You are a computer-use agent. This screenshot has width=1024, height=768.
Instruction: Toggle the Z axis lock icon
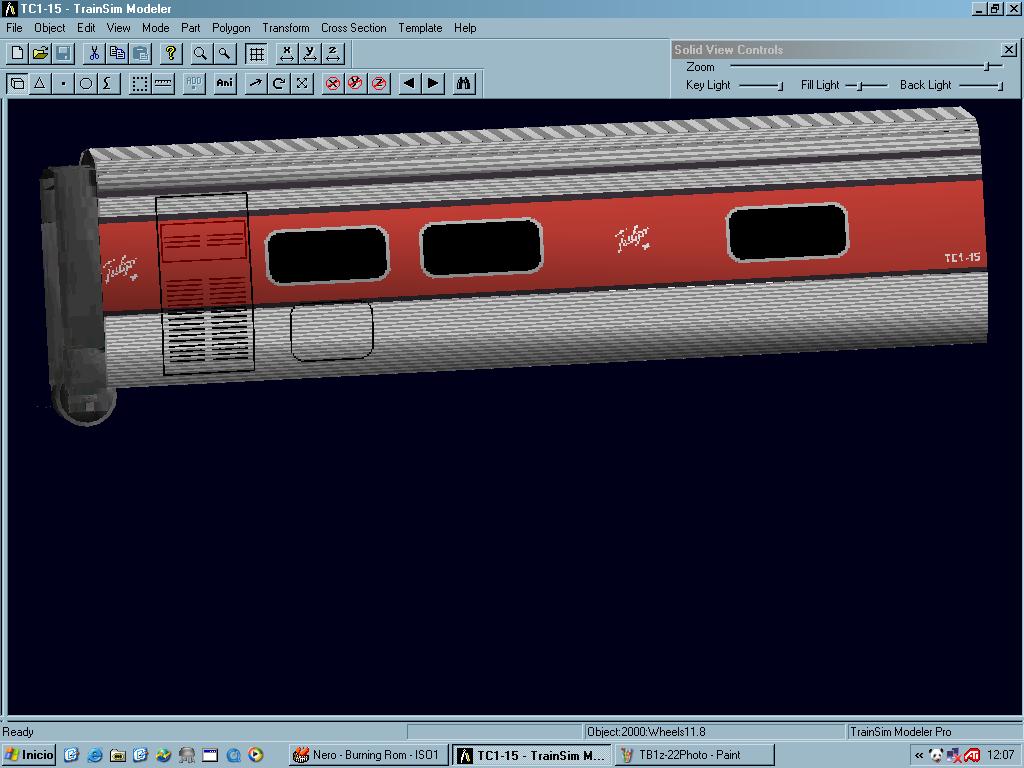tap(379, 83)
